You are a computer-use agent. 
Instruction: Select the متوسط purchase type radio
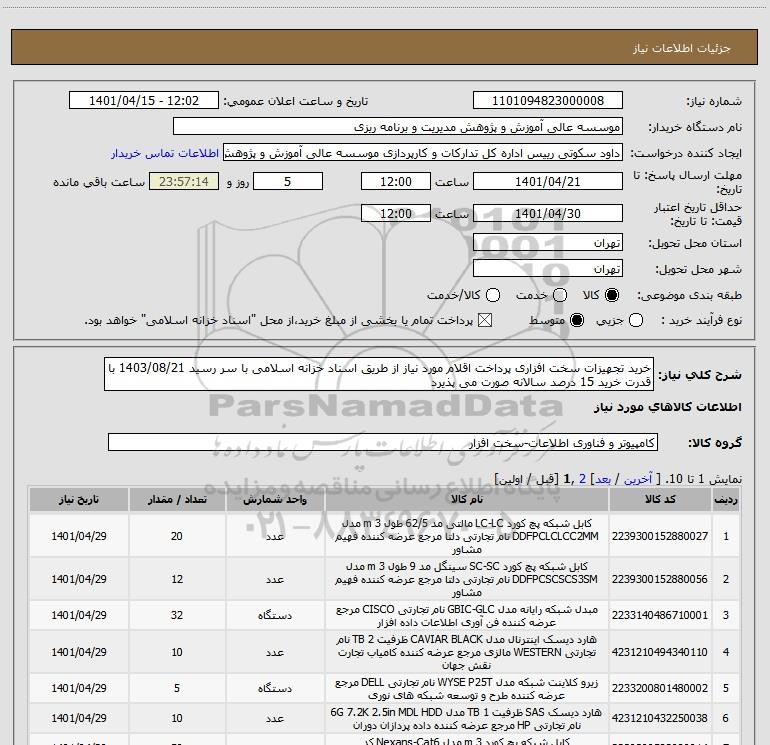577,321
